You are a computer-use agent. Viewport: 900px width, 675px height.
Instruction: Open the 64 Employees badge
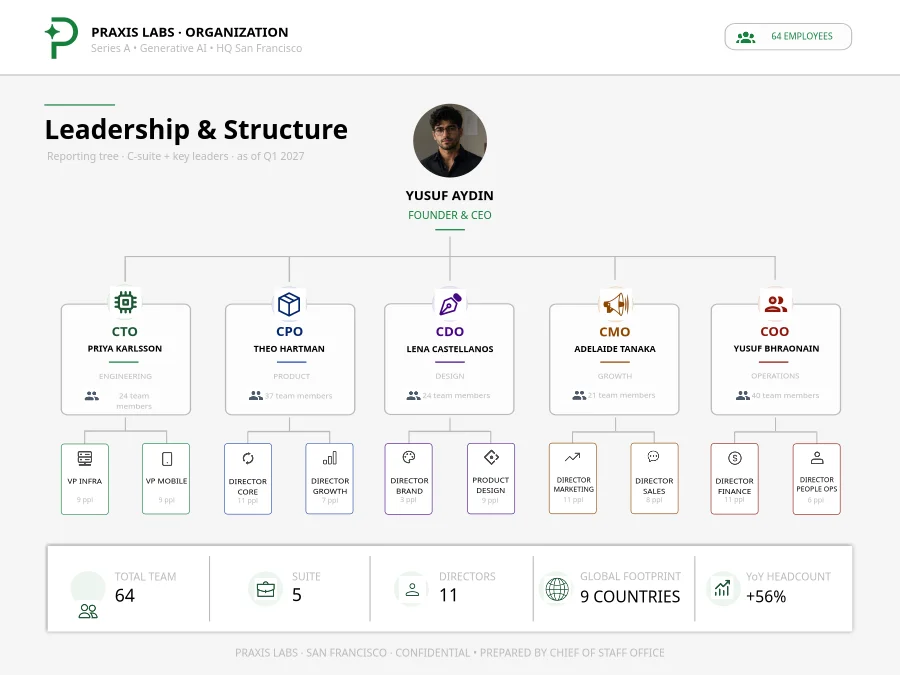click(x=788, y=37)
